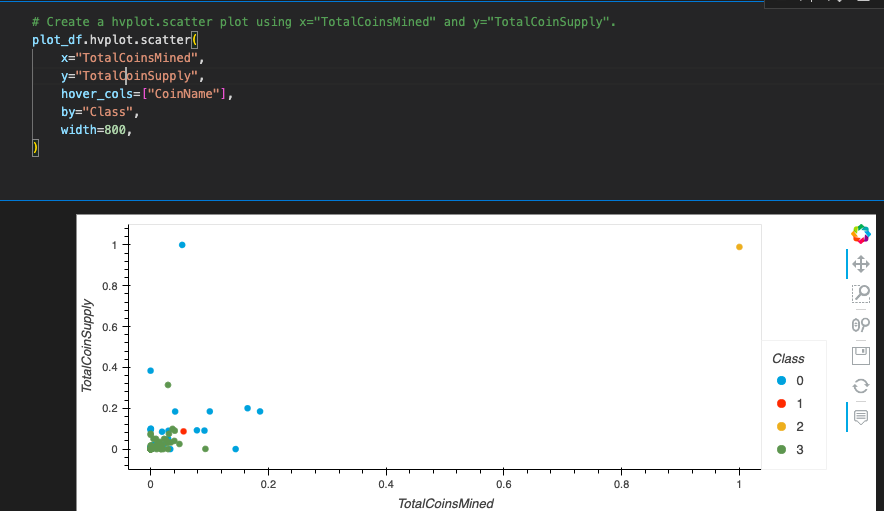Toggle Class 1 red legend entry
884x511 pixels.
tap(790, 404)
